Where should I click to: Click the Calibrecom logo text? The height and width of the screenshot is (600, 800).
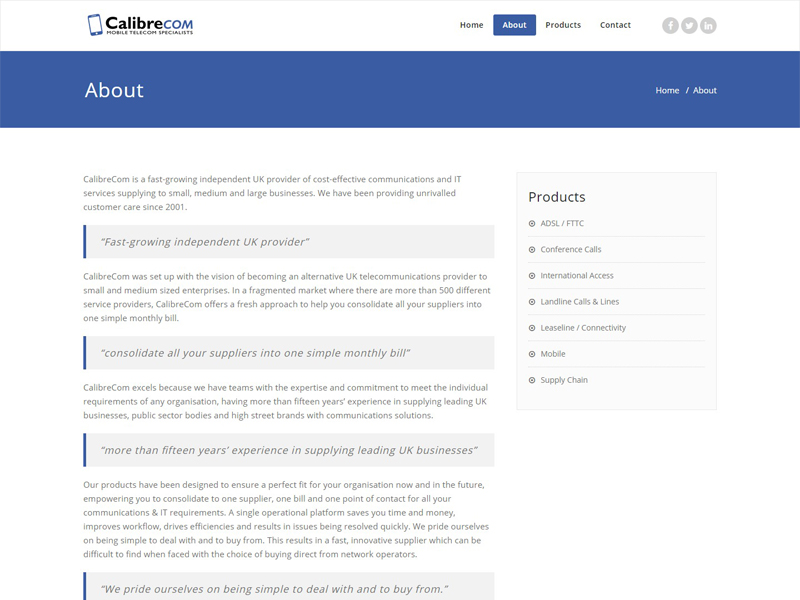click(149, 24)
